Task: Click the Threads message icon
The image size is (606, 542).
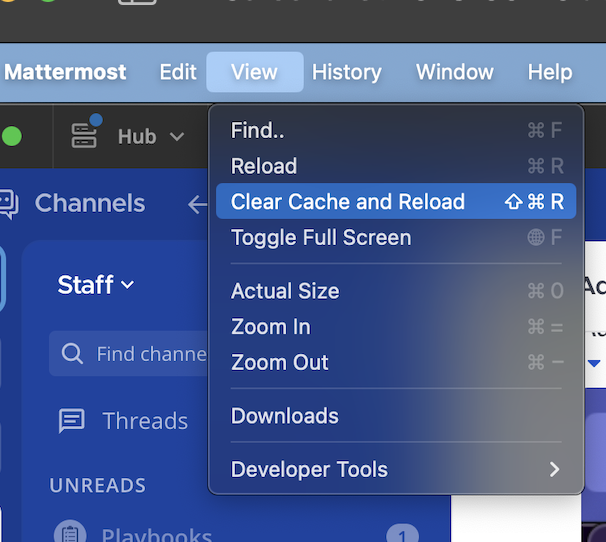Action: tap(71, 421)
